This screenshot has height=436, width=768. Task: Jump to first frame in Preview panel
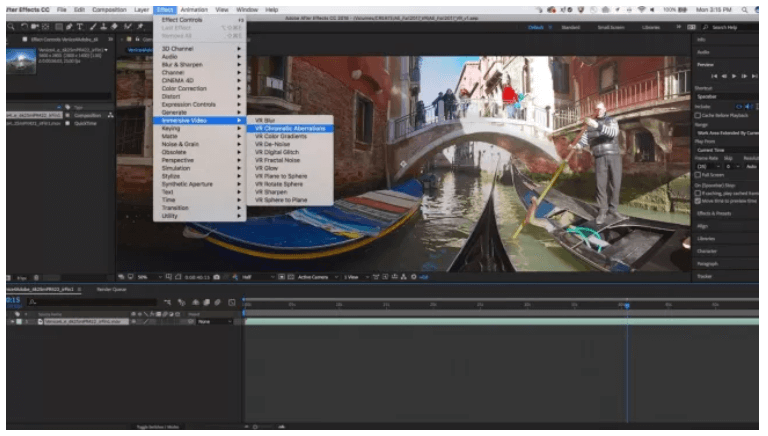[714, 76]
